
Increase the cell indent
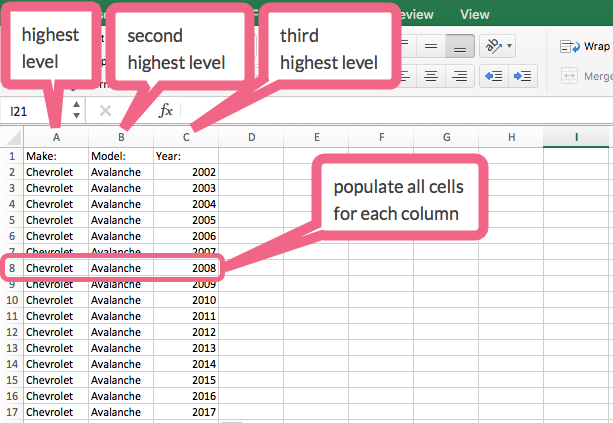[523, 76]
